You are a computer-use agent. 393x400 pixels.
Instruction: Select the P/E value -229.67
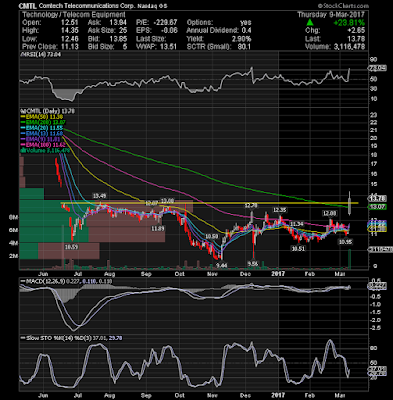coord(165,23)
